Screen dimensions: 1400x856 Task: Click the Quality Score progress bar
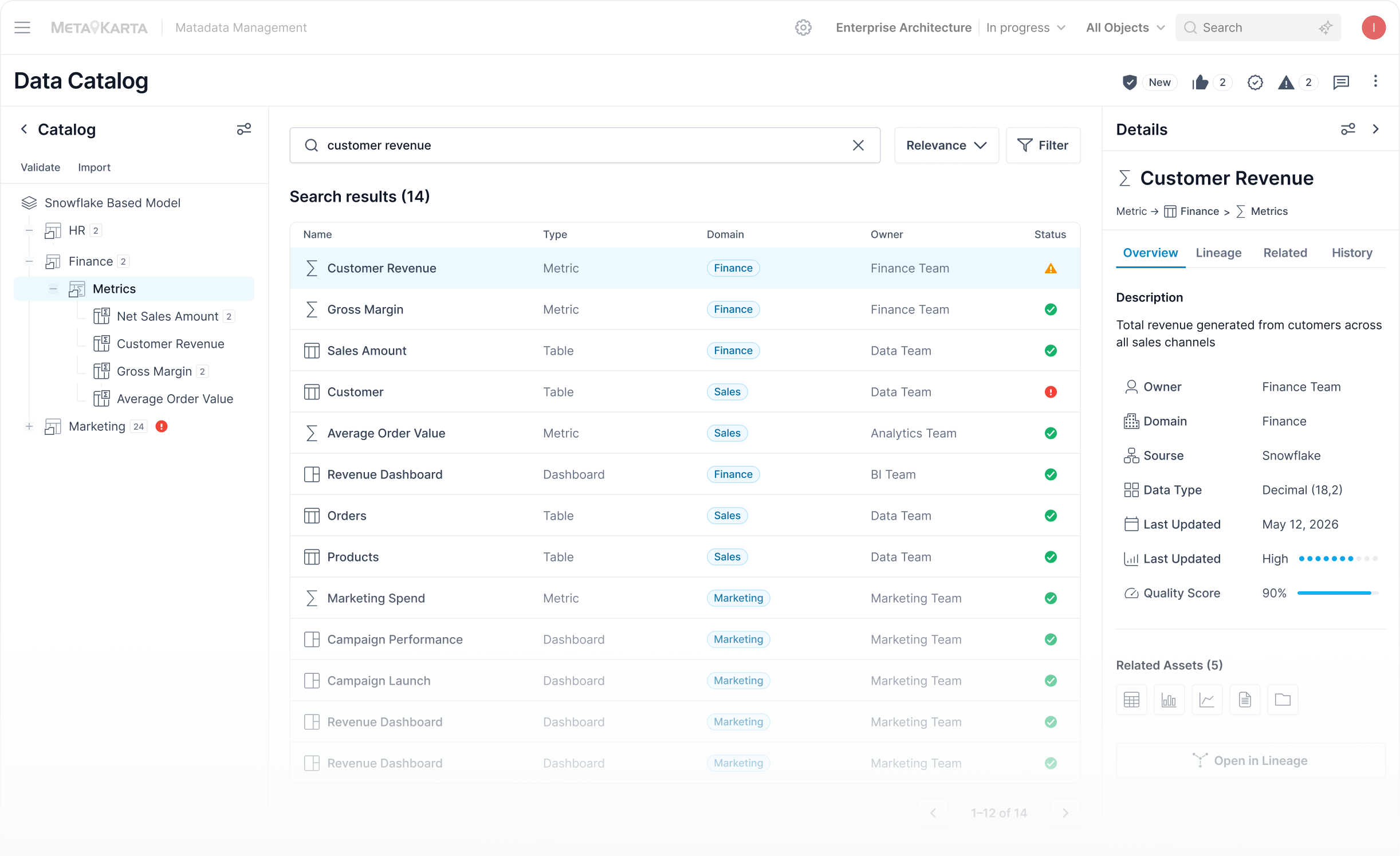[1338, 593]
